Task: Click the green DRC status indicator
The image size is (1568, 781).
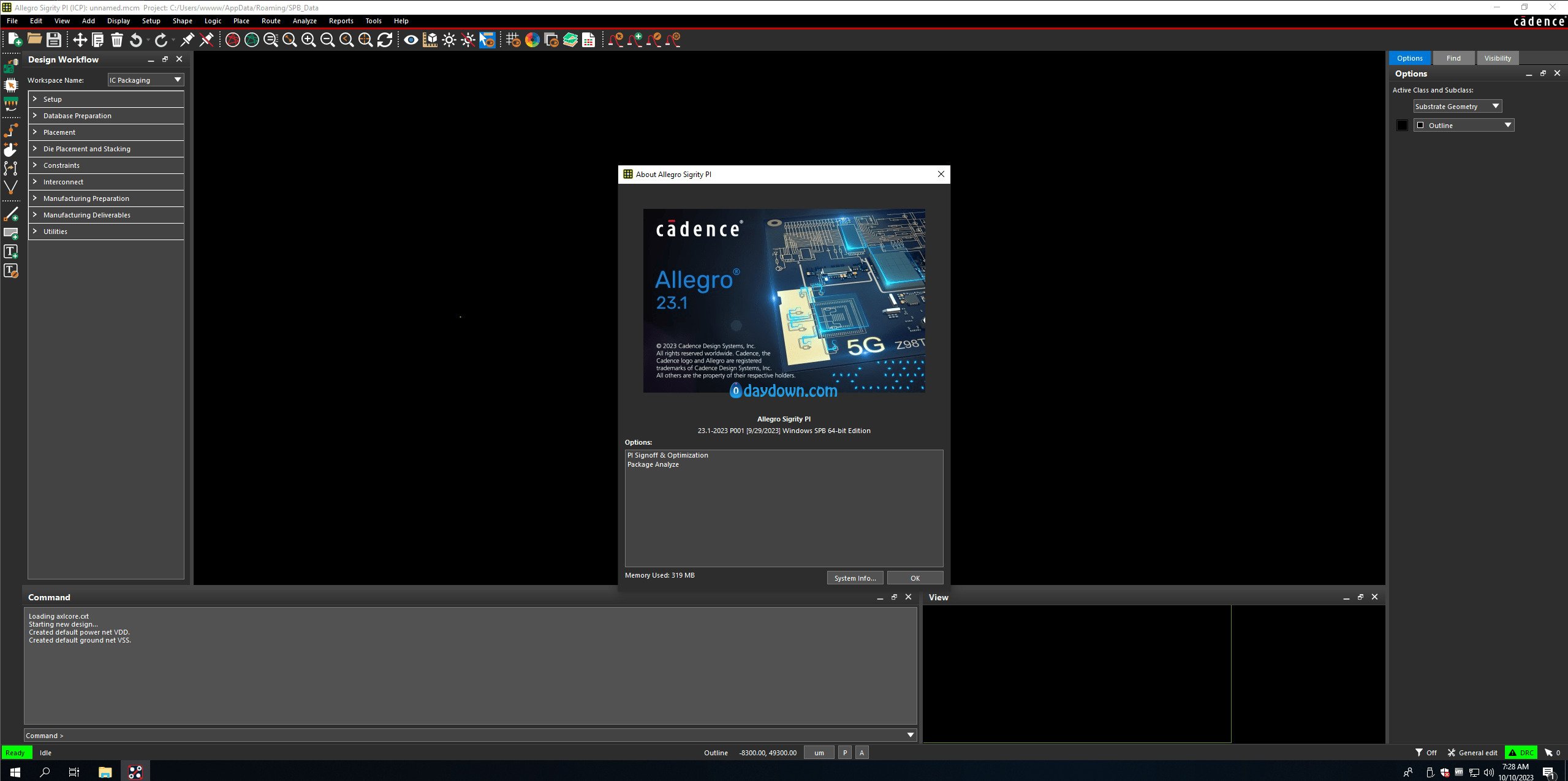Action: (x=1521, y=753)
